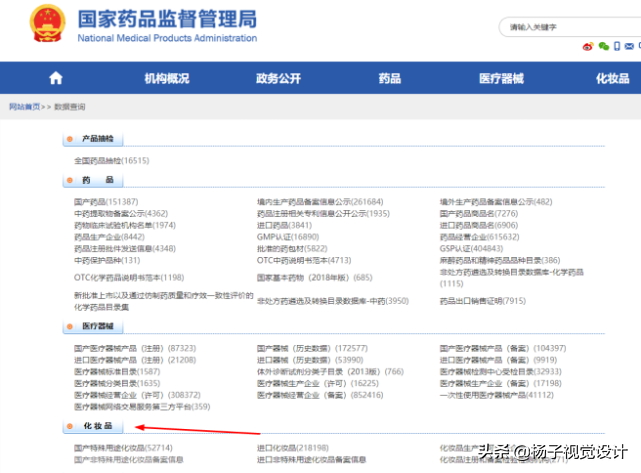641x473 pixels.
Task: Open the Weibo icon link
Action: (588, 46)
